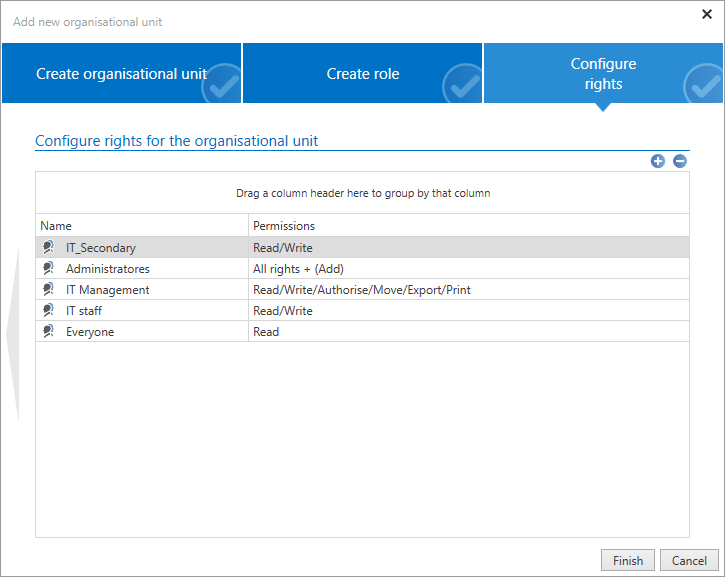Click the left-side back arrow panel
The height and width of the screenshot is (577, 725).
(x=13, y=335)
